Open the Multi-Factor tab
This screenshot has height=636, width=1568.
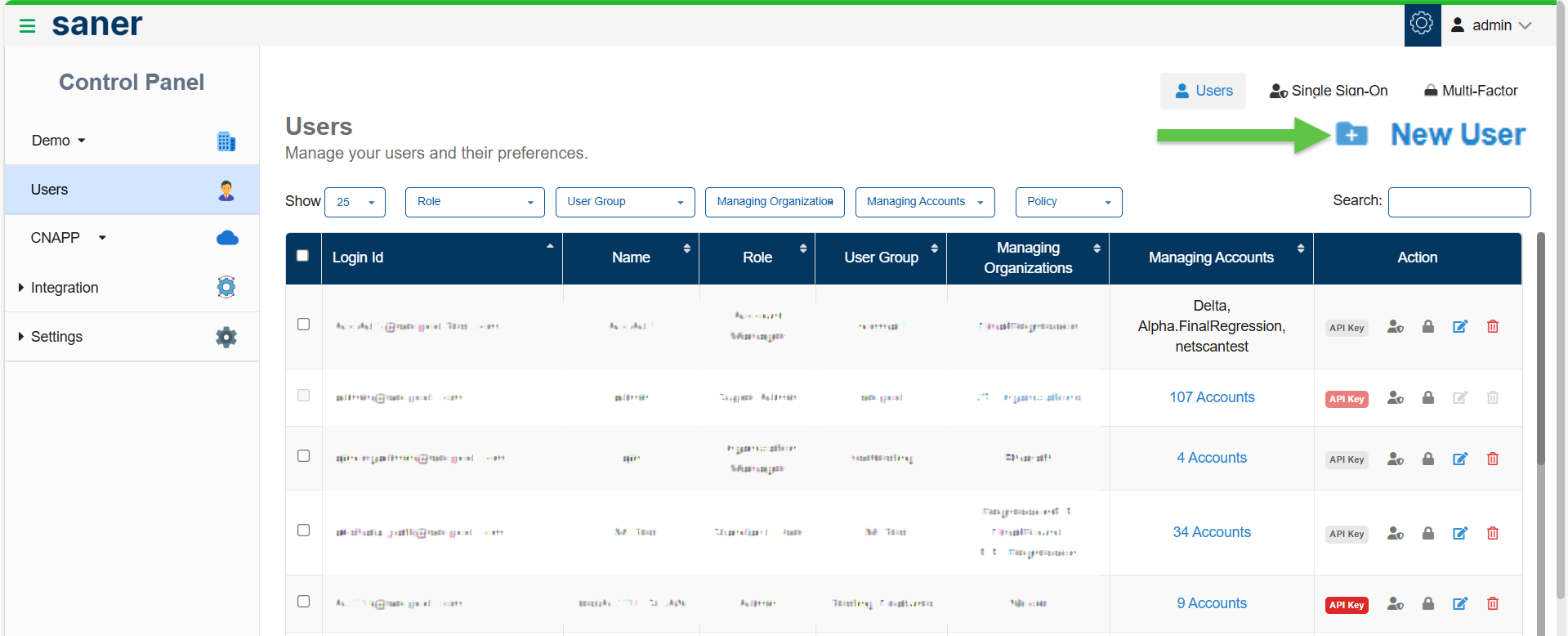[x=1470, y=91]
